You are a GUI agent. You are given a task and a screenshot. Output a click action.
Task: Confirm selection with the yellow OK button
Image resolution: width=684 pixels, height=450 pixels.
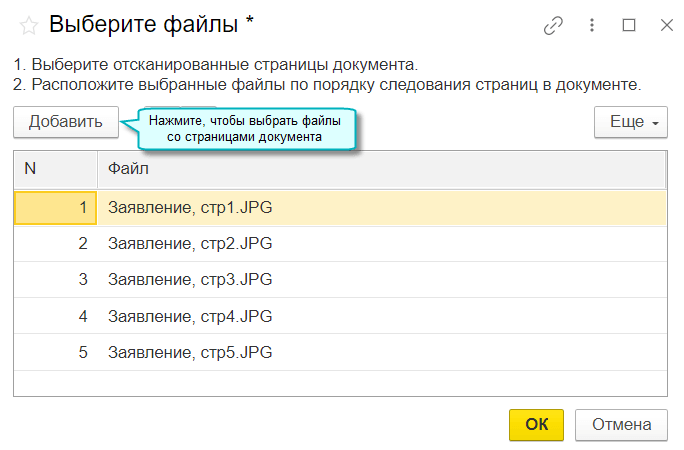coord(536,424)
